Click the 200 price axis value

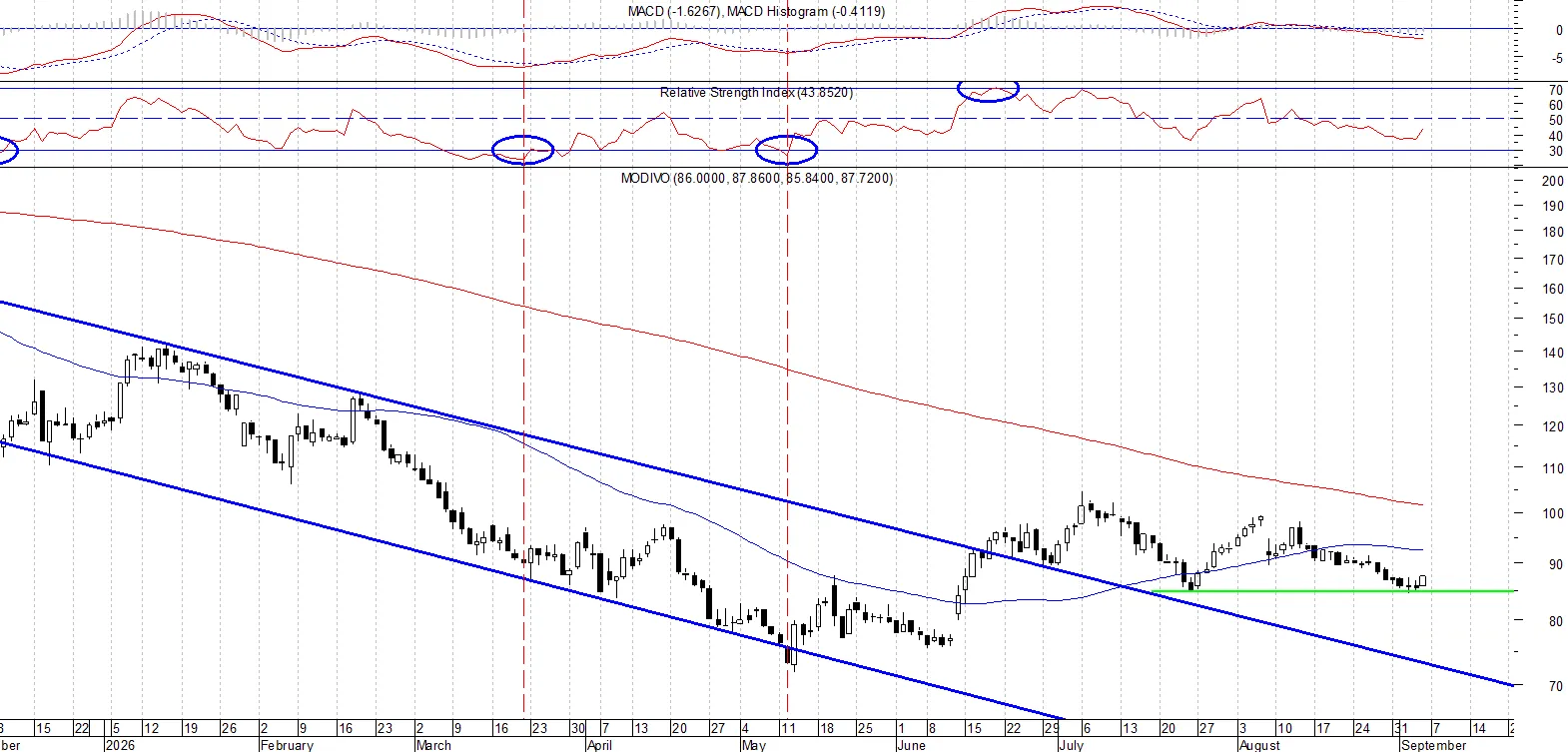tap(1553, 182)
